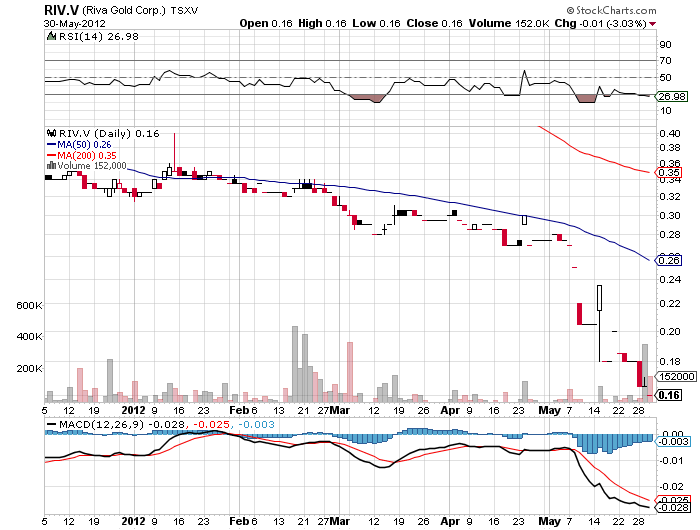
Task: Click the (Riva Gold Corp.) company name
Action: [x=124, y=10]
